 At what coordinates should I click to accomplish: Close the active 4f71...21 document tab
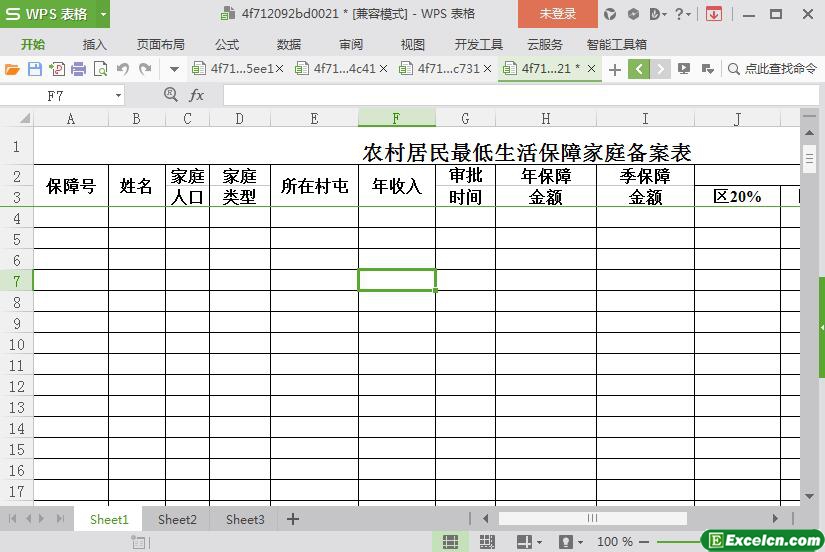point(591,68)
